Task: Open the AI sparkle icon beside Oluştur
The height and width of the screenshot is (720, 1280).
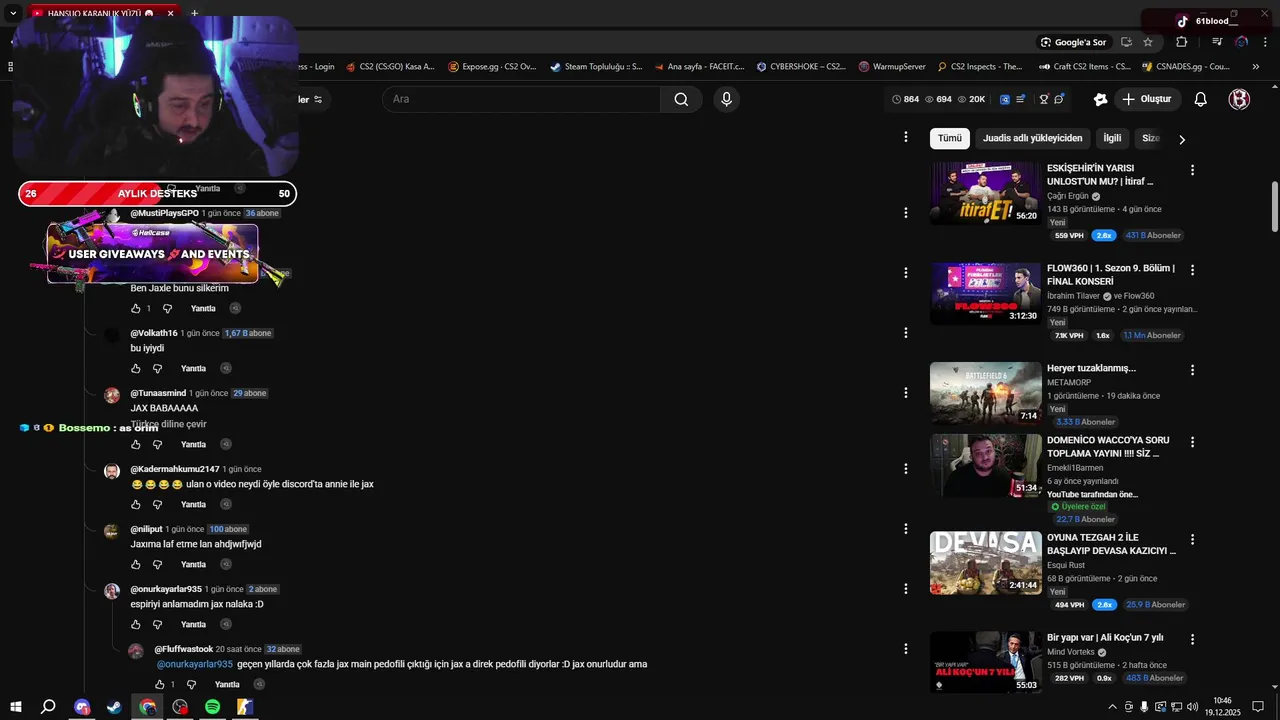Action: point(1100,99)
